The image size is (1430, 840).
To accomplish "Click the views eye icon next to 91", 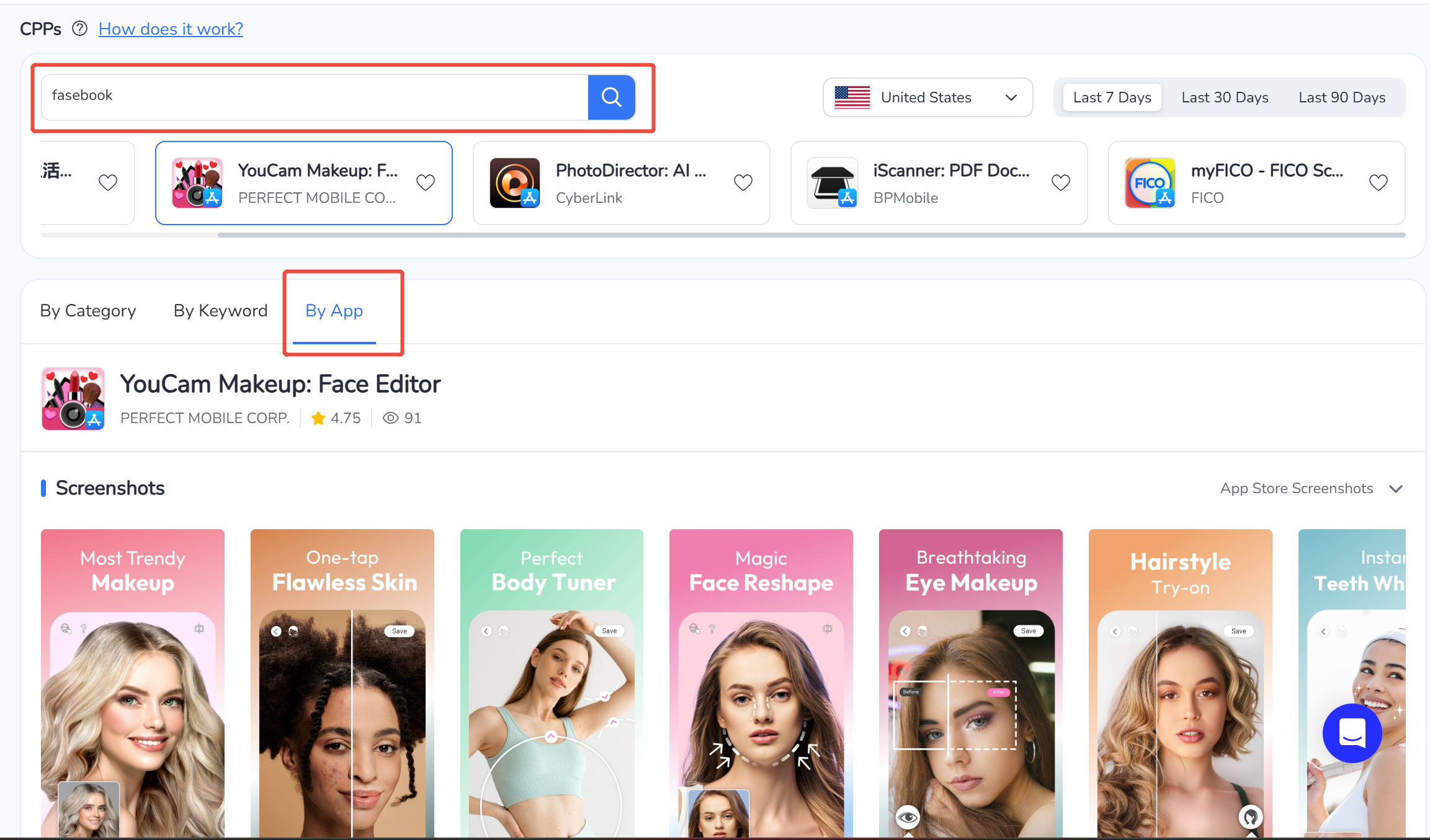I will coord(390,418).
